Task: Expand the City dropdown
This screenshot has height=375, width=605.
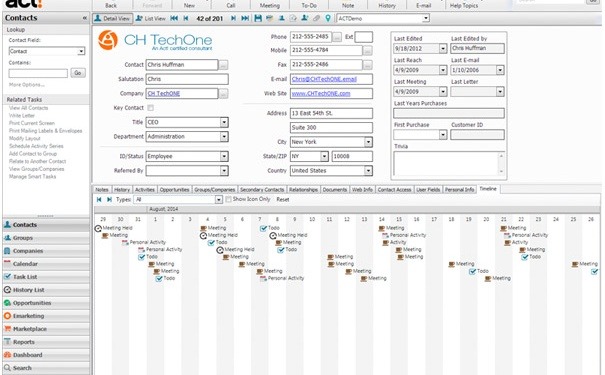Action: click(368, 142)
